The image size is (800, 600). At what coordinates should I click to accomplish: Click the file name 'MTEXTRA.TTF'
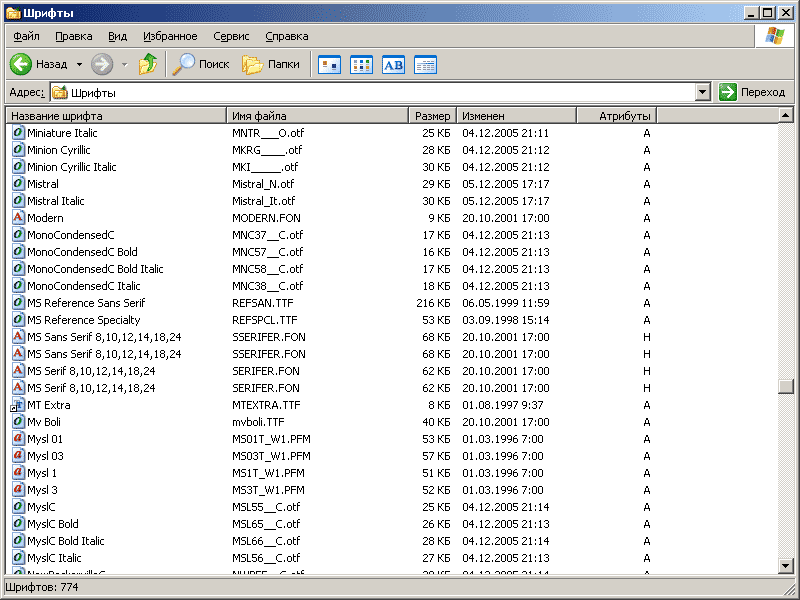(x=266, y=405)
